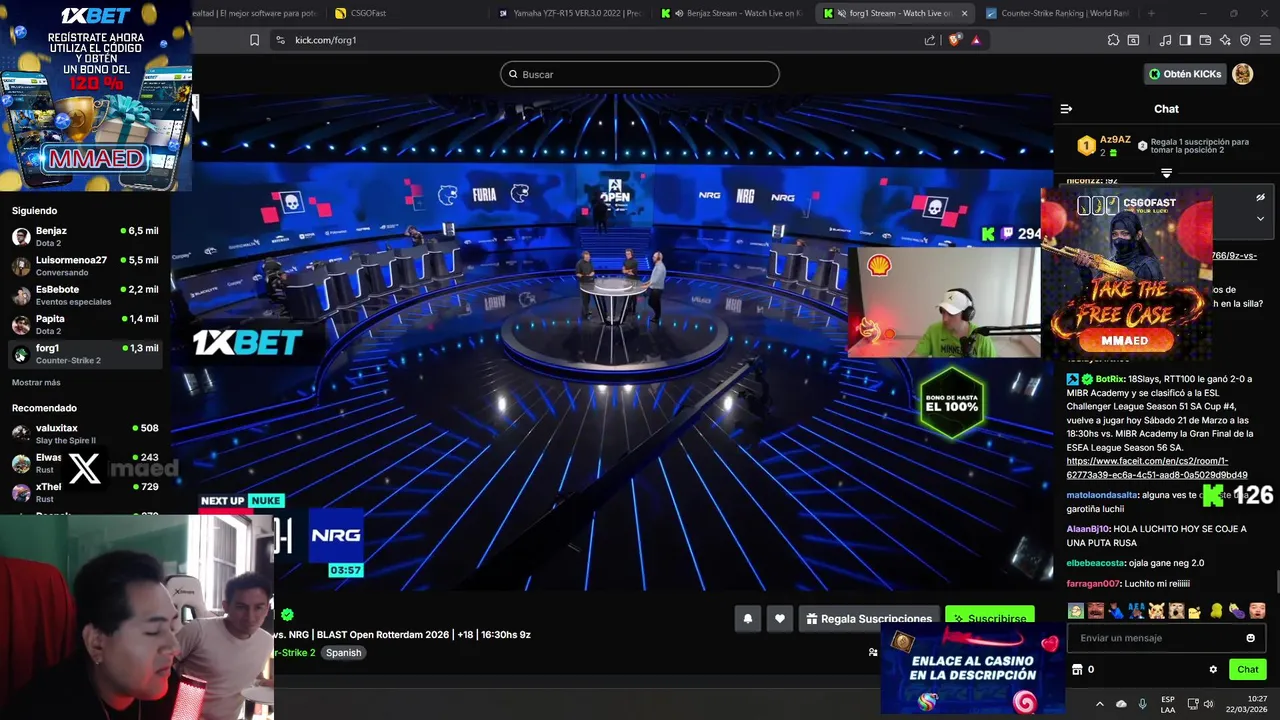Open OneDrive cloud icon in system tray
This screenshot has width=1280, height=720.
coord(1121,704)
